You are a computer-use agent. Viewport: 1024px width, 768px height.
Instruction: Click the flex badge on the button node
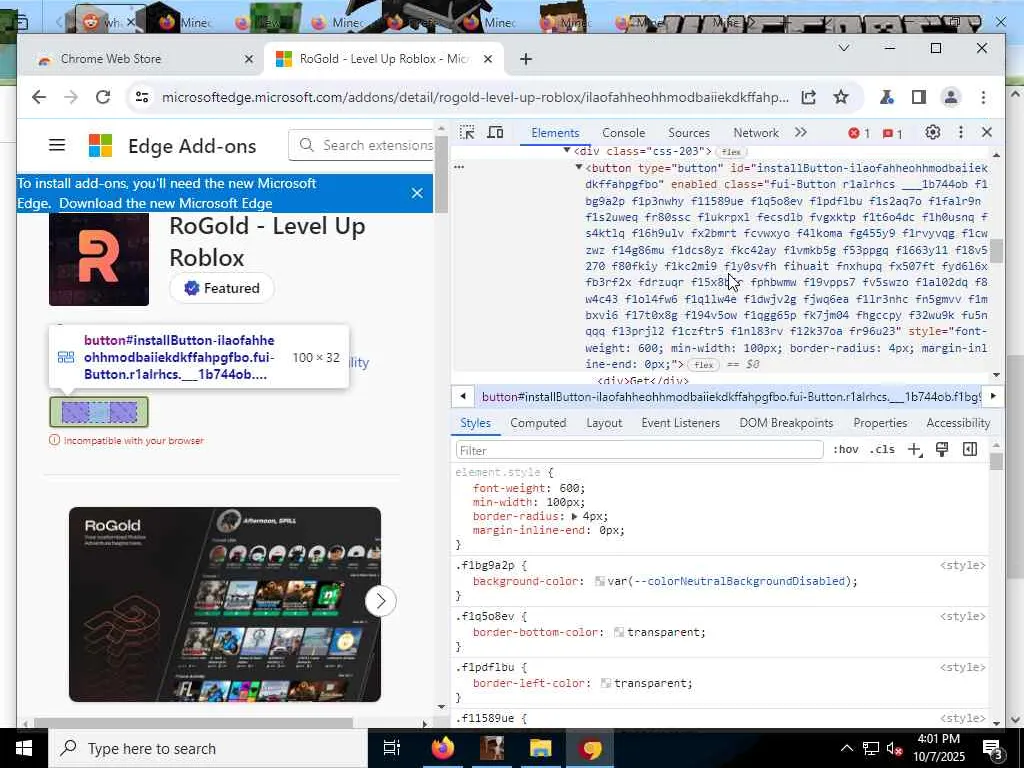coord(703,364)
